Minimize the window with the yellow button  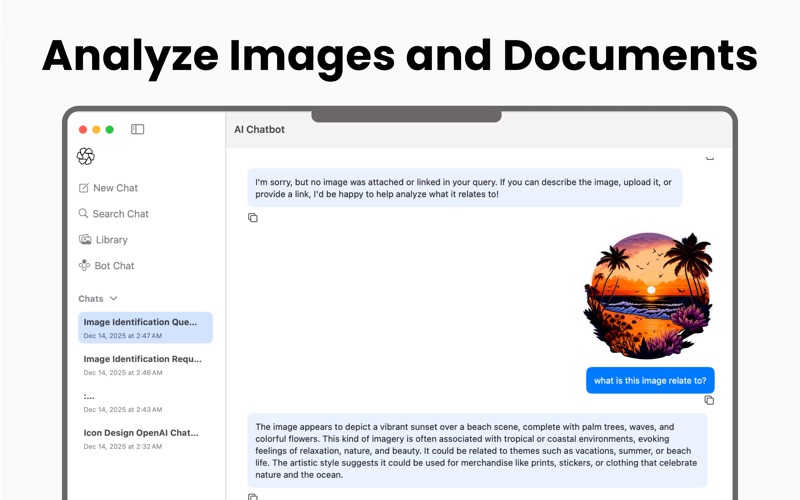coord(96,130)
